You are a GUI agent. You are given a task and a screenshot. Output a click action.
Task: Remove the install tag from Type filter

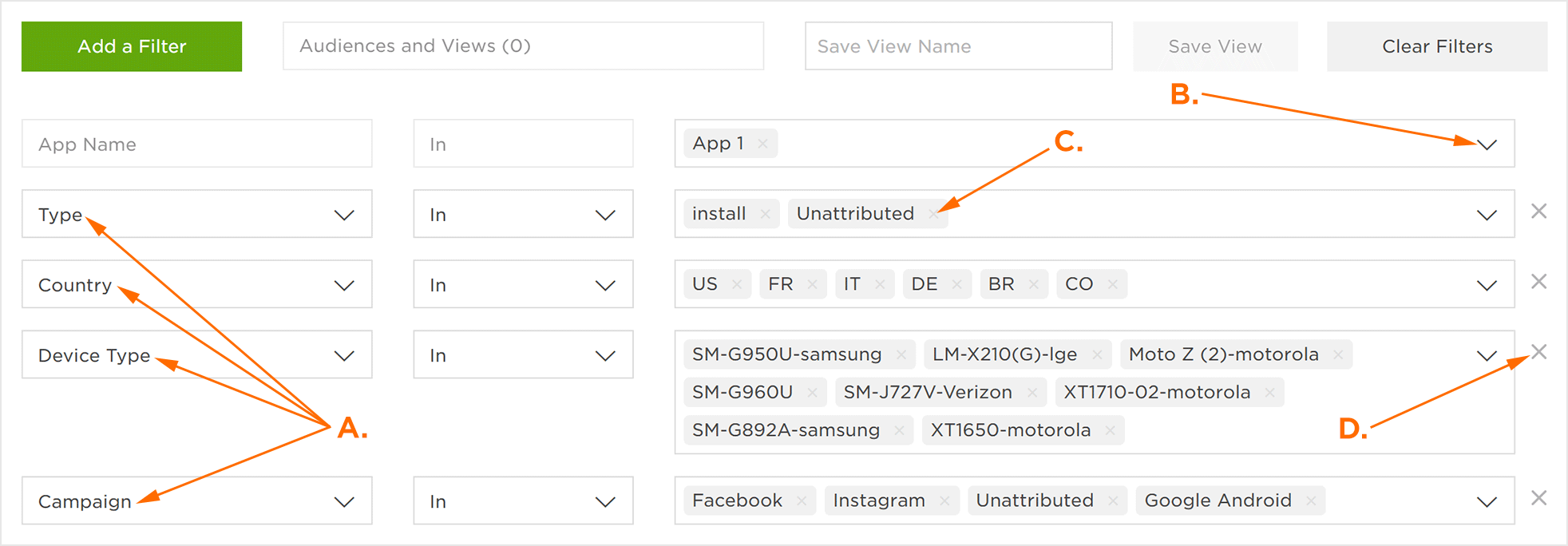point(765,214)
